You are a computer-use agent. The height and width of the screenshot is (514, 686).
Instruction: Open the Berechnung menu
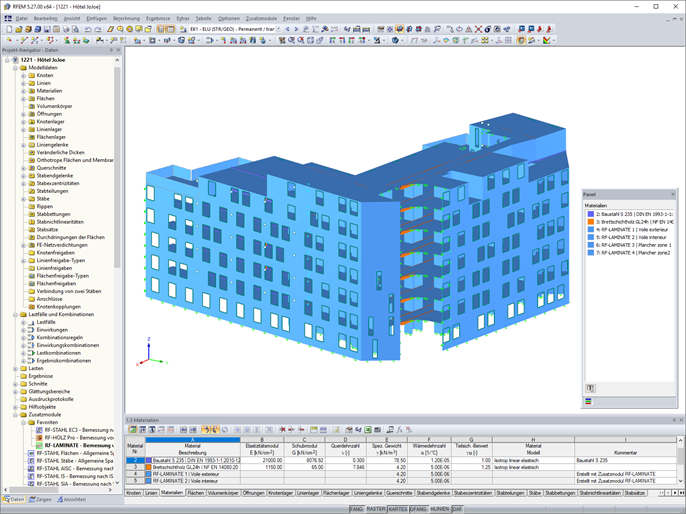126,18
